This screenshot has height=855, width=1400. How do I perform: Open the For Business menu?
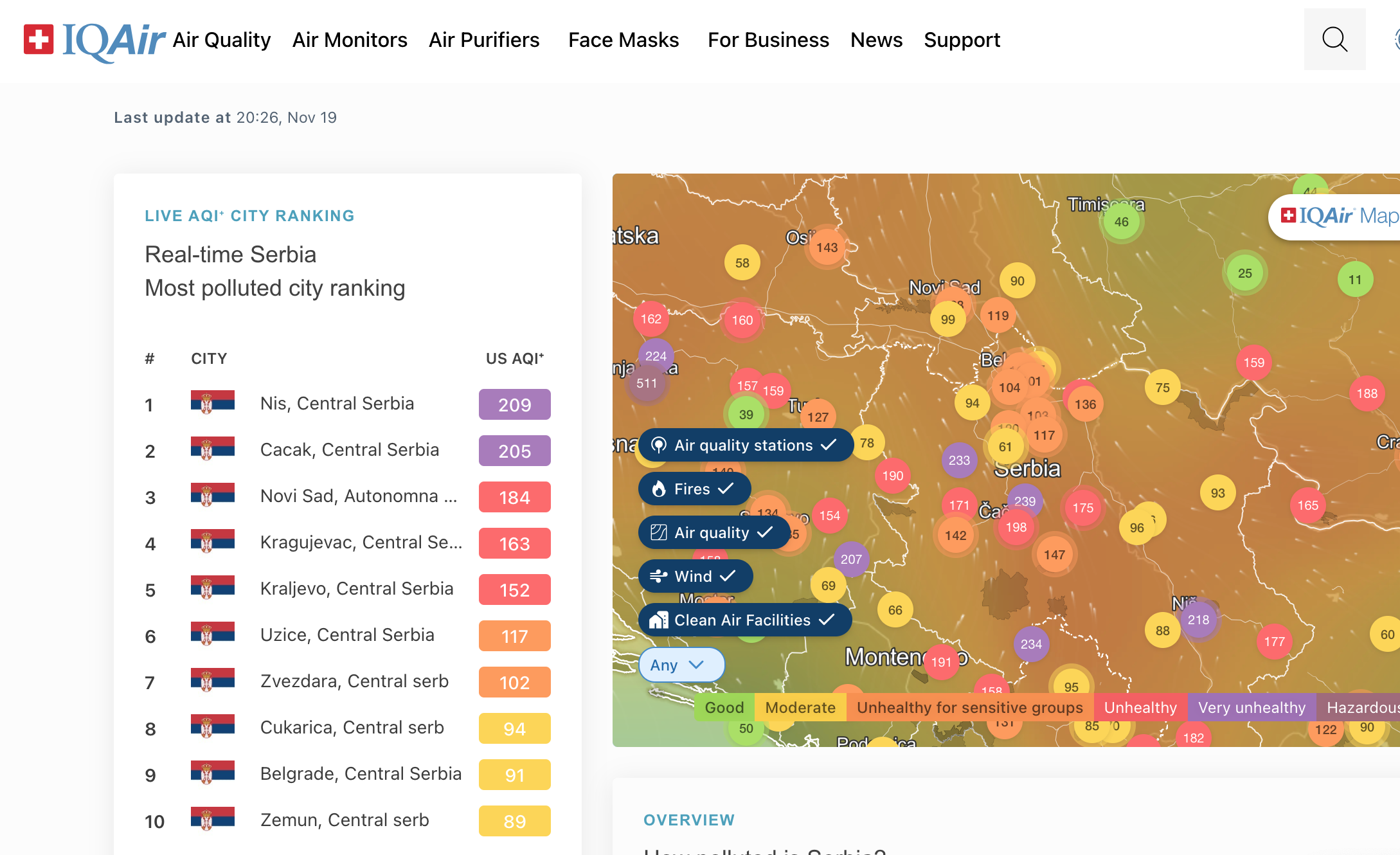[768, 40]
